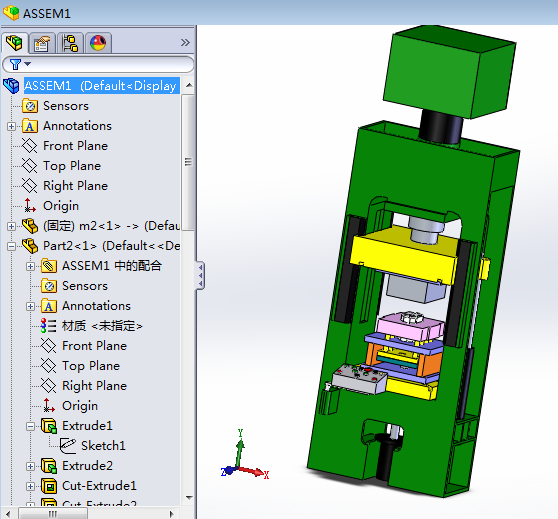Switch to the ConfigurationManager tab
The image size is (558, 519).
pos(70,43)
